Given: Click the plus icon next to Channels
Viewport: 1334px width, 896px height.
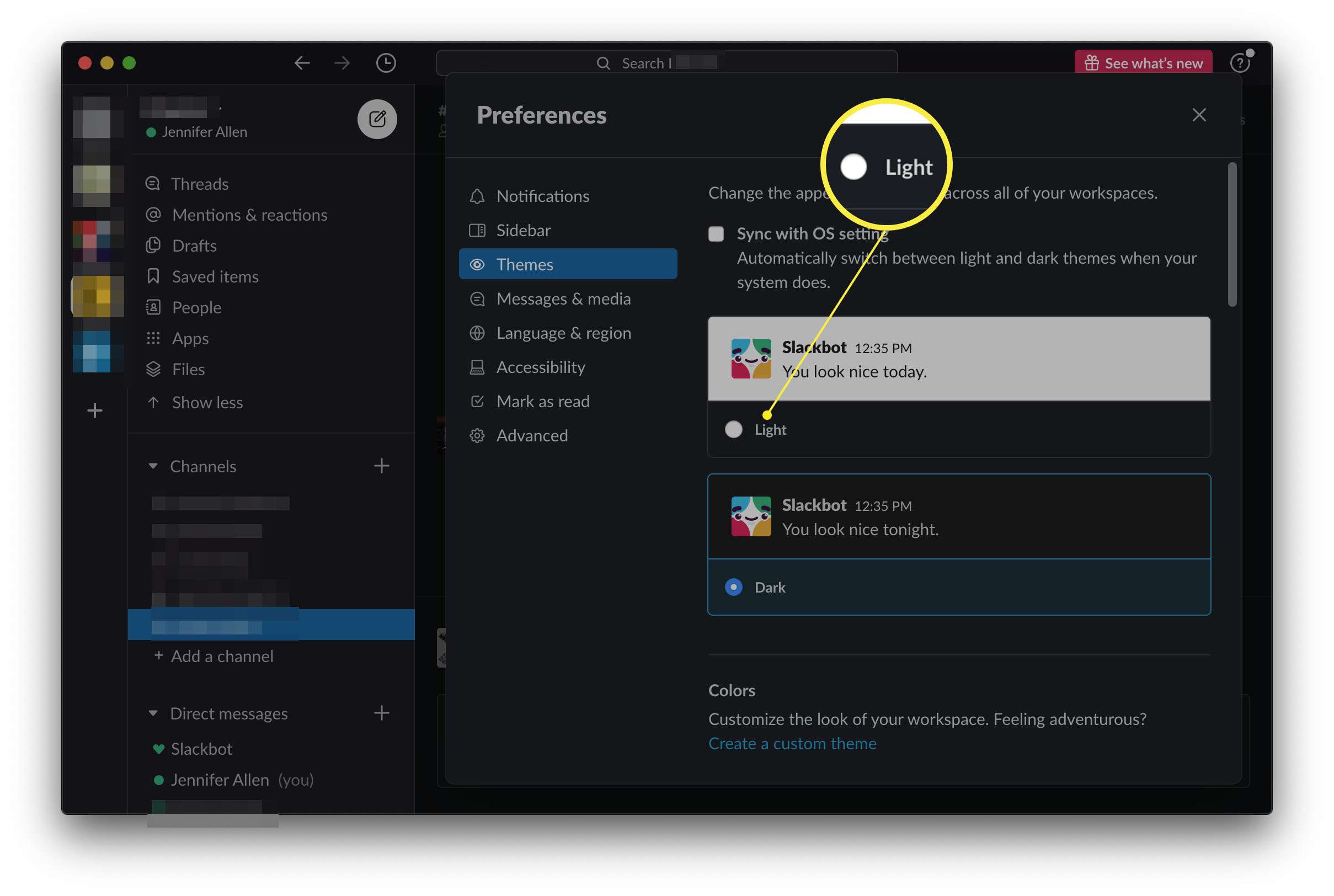Looking at the screenshot, I should click(382, 466).
